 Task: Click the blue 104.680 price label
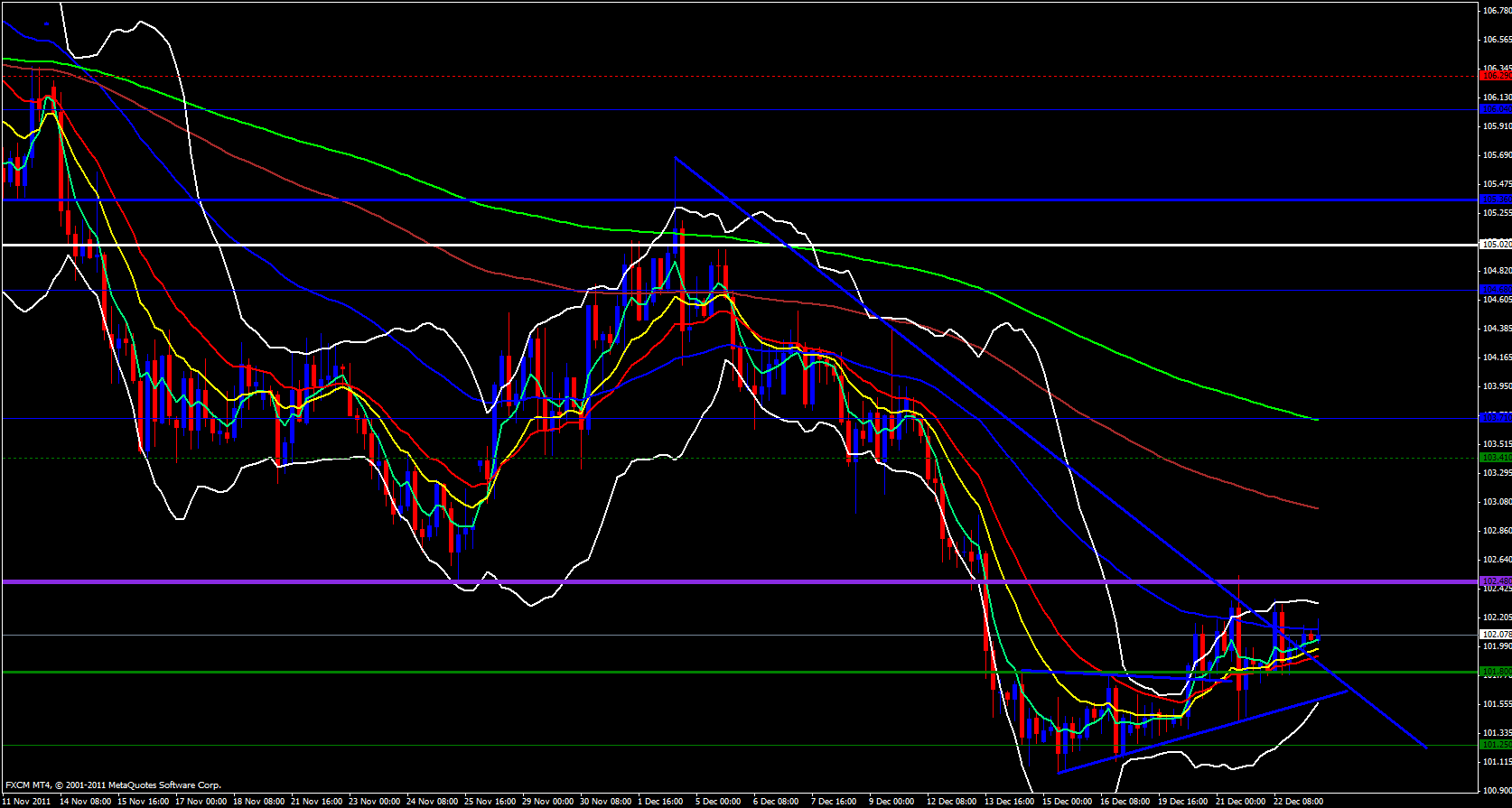pos(1496,290)
